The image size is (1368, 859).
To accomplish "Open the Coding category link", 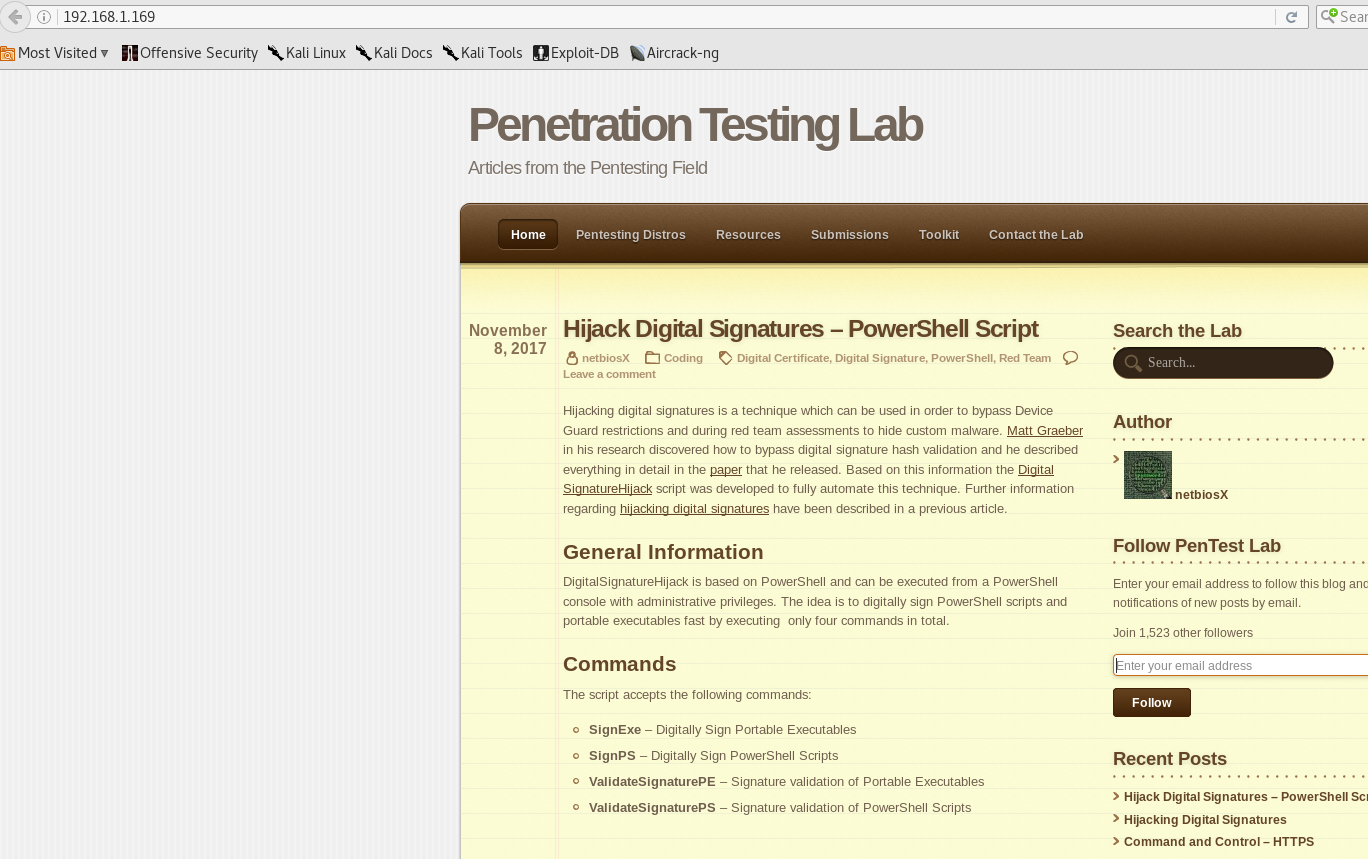I will tap(683, 358).
